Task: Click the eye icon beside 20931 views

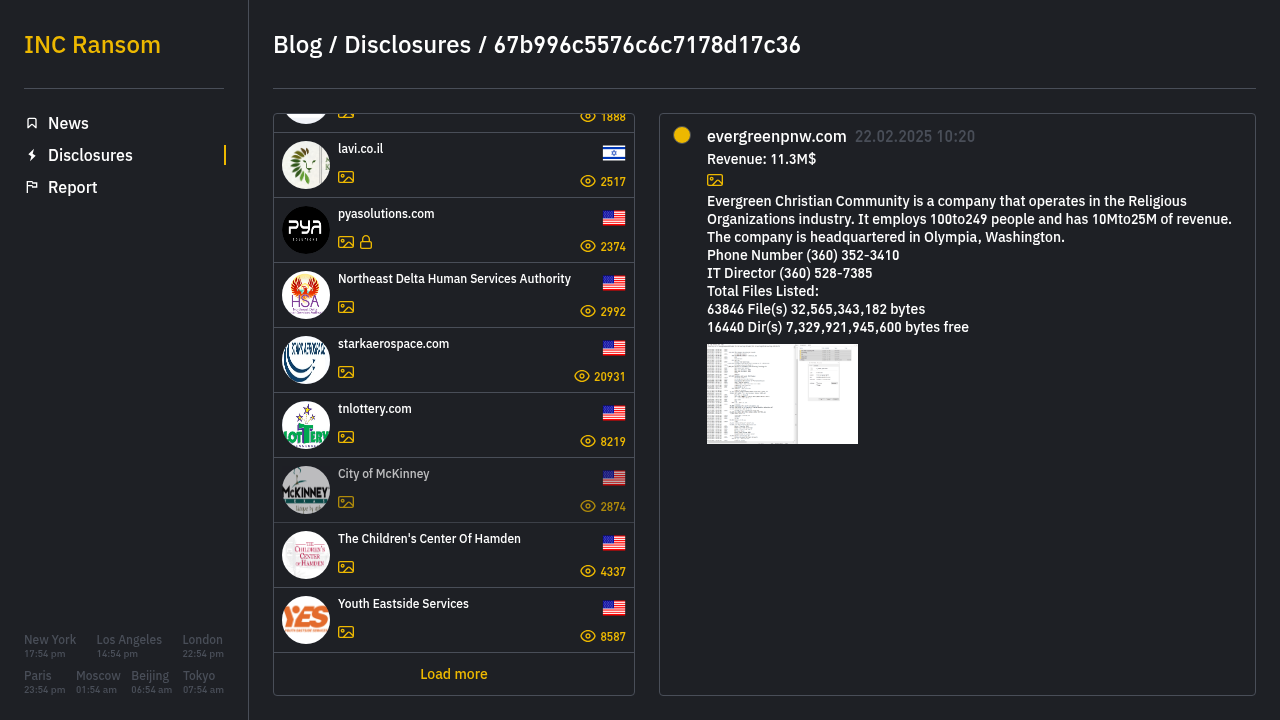Action: 582,376
